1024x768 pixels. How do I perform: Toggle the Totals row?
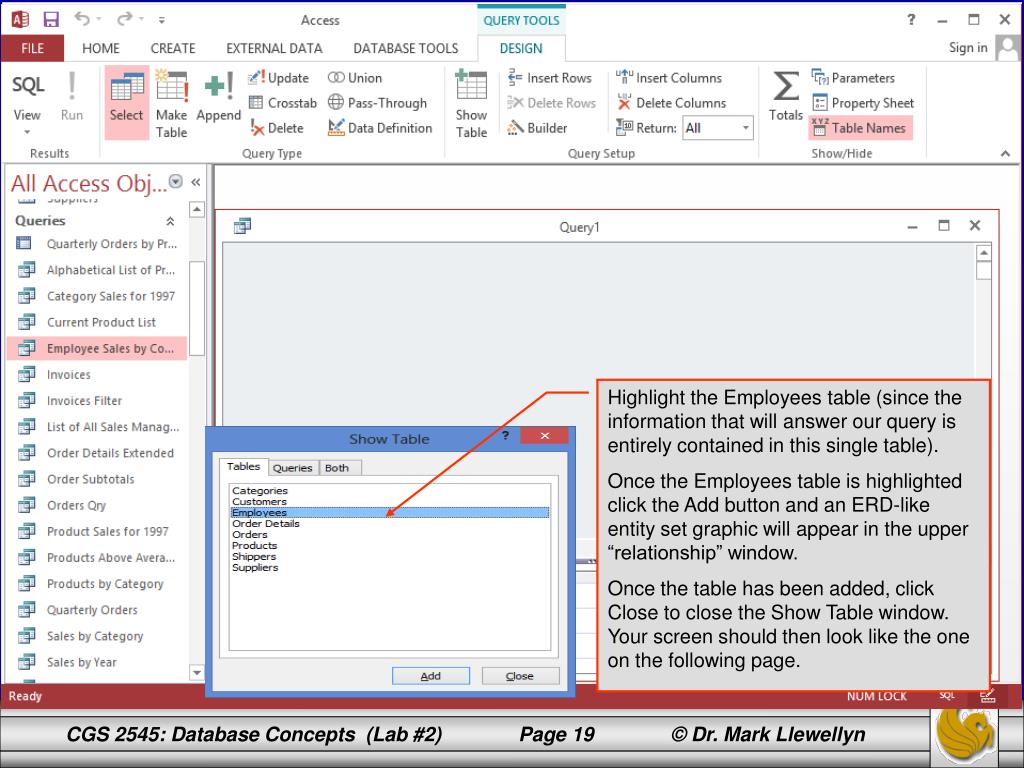coord(786,97)
